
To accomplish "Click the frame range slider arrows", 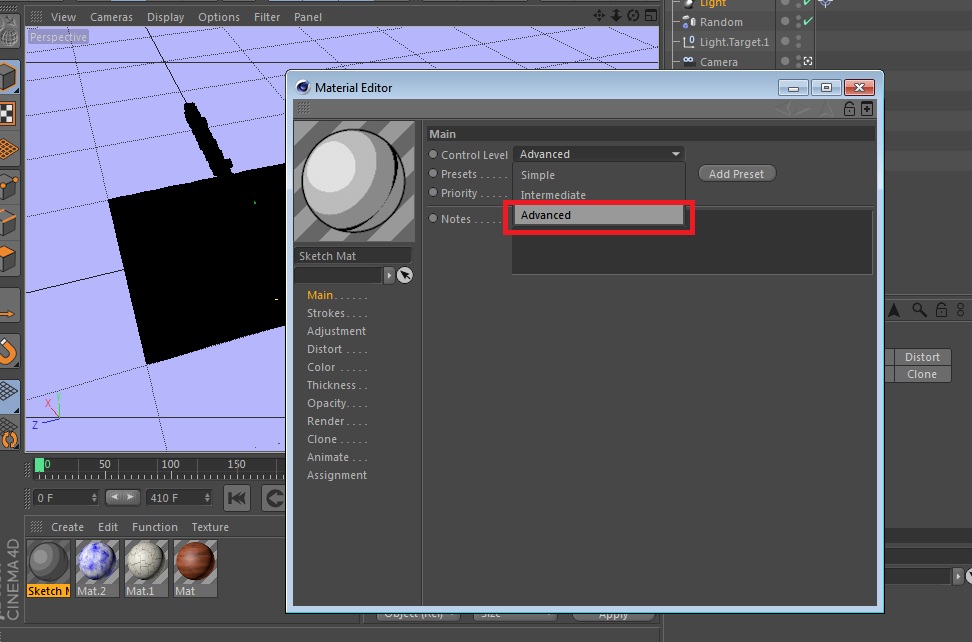I will coord(122,497).
